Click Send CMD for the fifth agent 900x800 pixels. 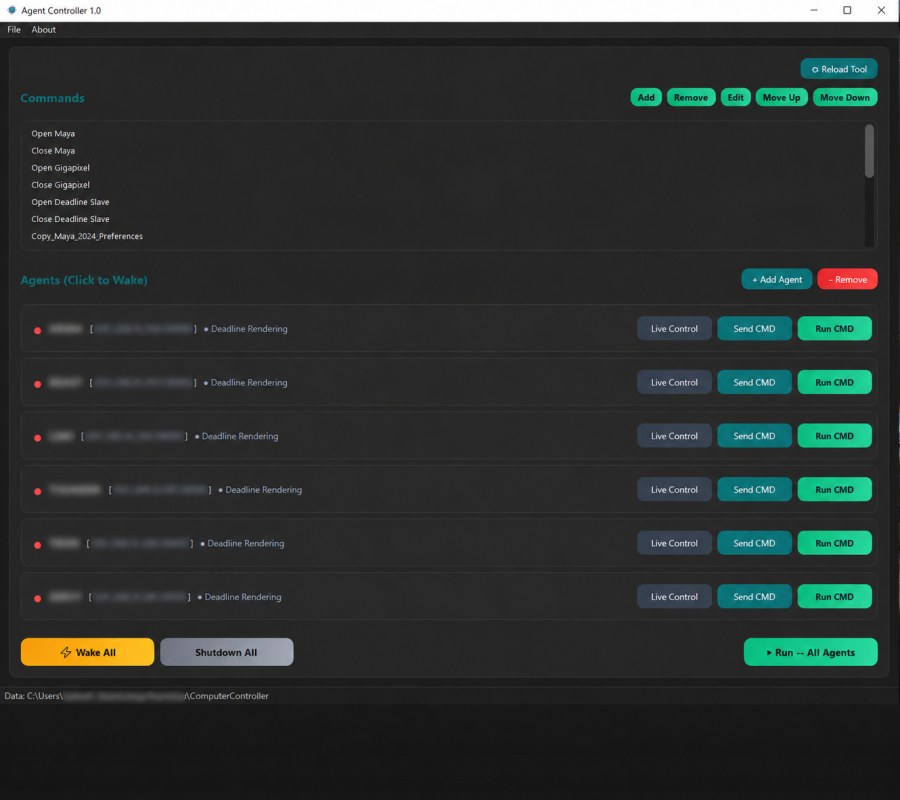coord(754,543)
